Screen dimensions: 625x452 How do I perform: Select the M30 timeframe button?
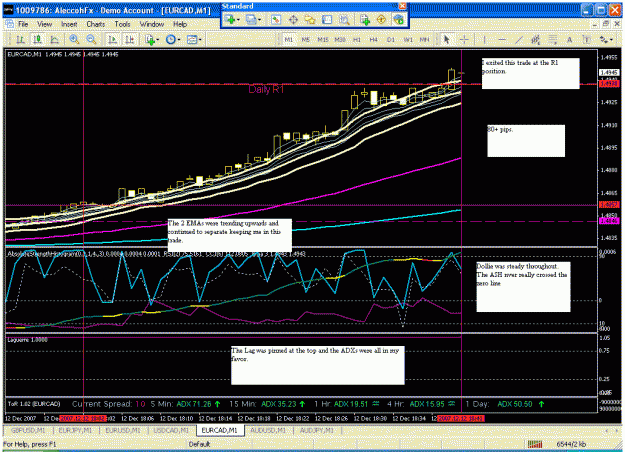340,39
